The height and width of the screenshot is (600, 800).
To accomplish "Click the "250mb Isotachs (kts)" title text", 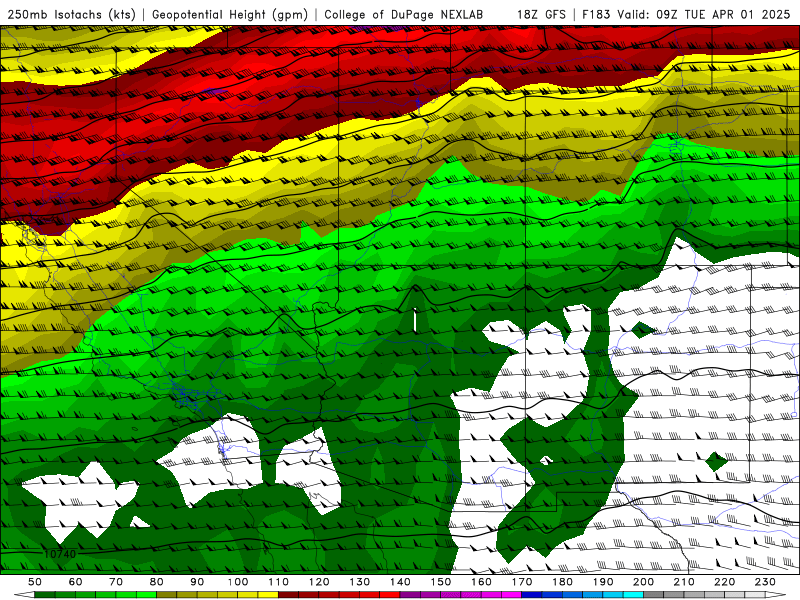I will (x=72, y=15).
